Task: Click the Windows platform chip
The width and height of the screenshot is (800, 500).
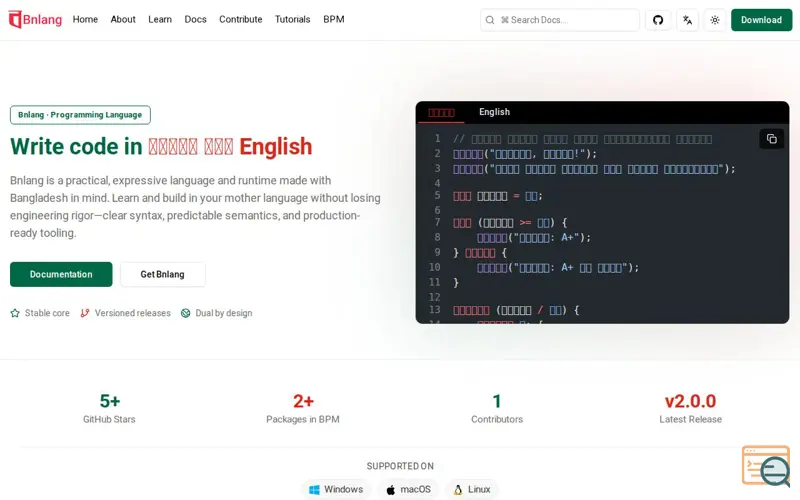Action: [x=336, y=490]
